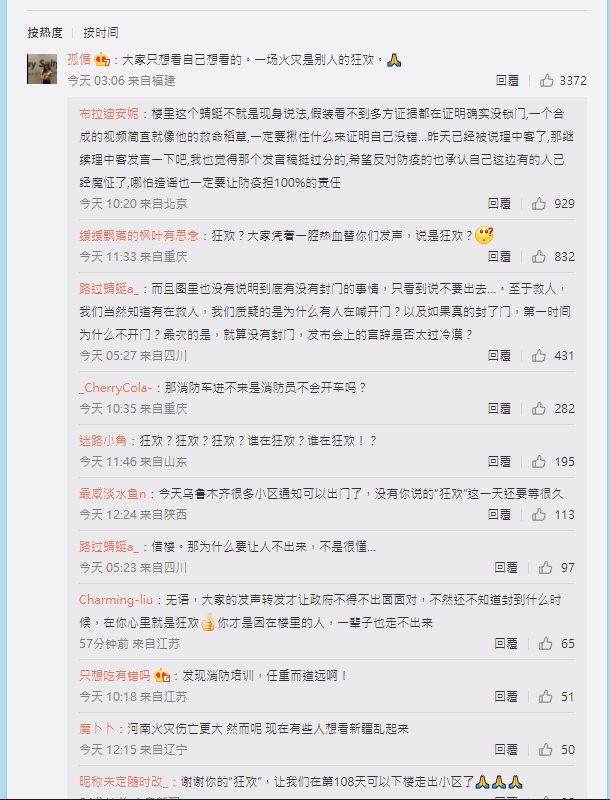Click the membership badge next to 只想吃有错吗

(x=162, y=676)
